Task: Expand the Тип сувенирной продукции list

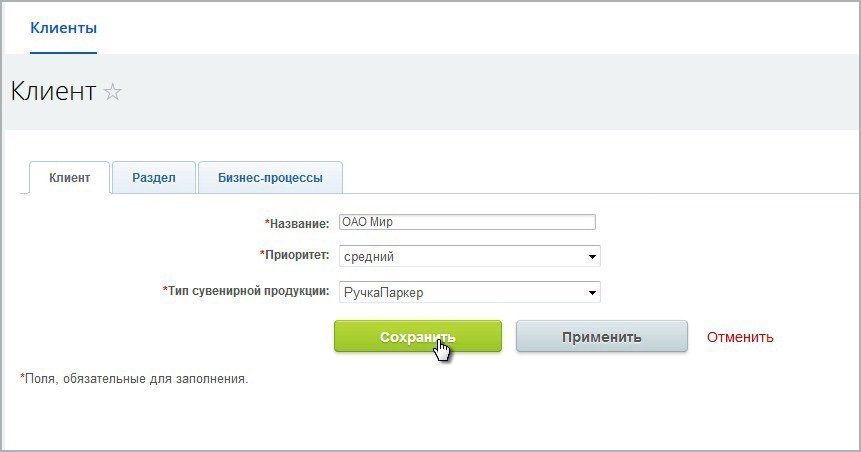Action: pos(460,292)
